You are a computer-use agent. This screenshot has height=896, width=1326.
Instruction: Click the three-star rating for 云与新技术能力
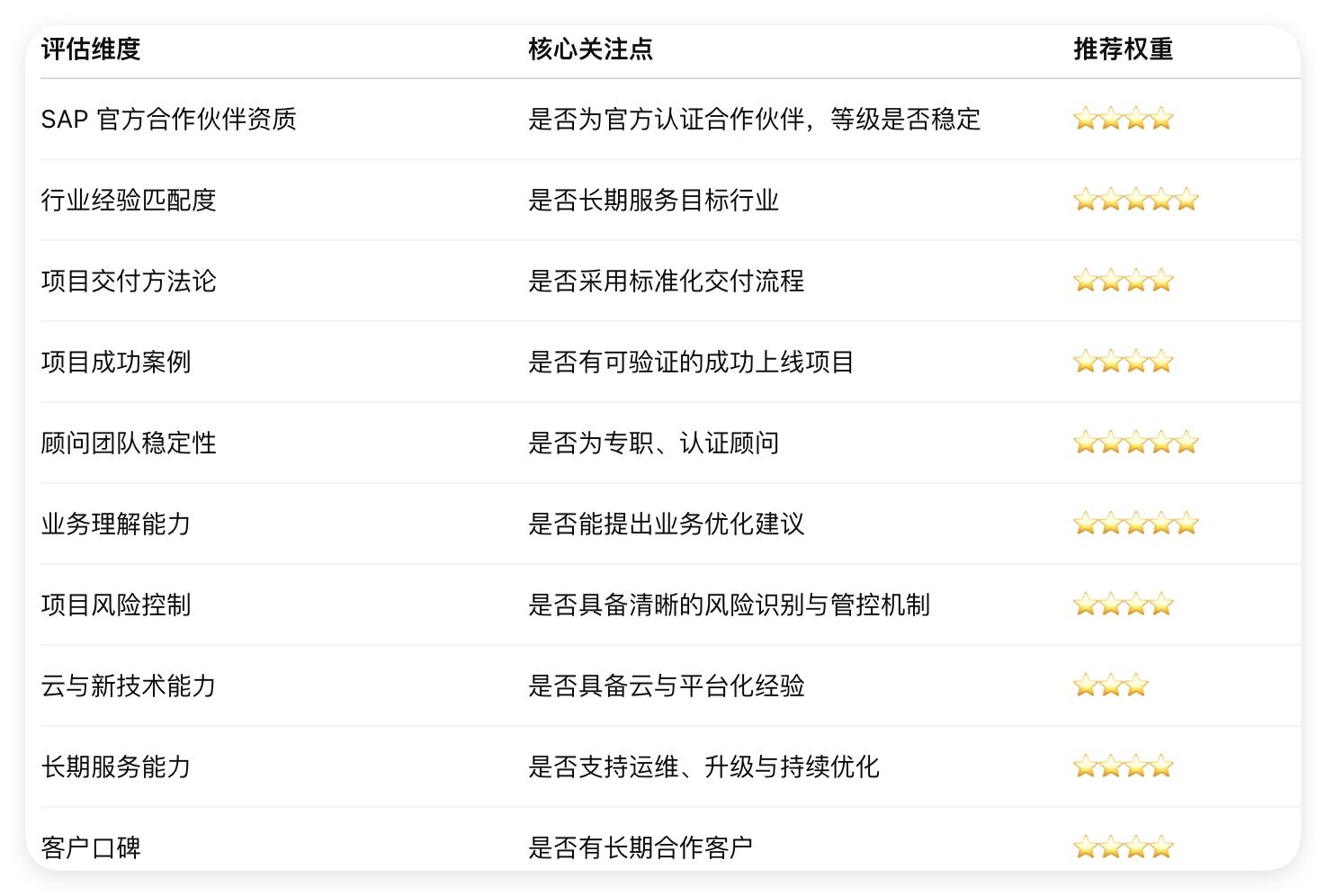pyautogui.click(x=1111, y=685)
